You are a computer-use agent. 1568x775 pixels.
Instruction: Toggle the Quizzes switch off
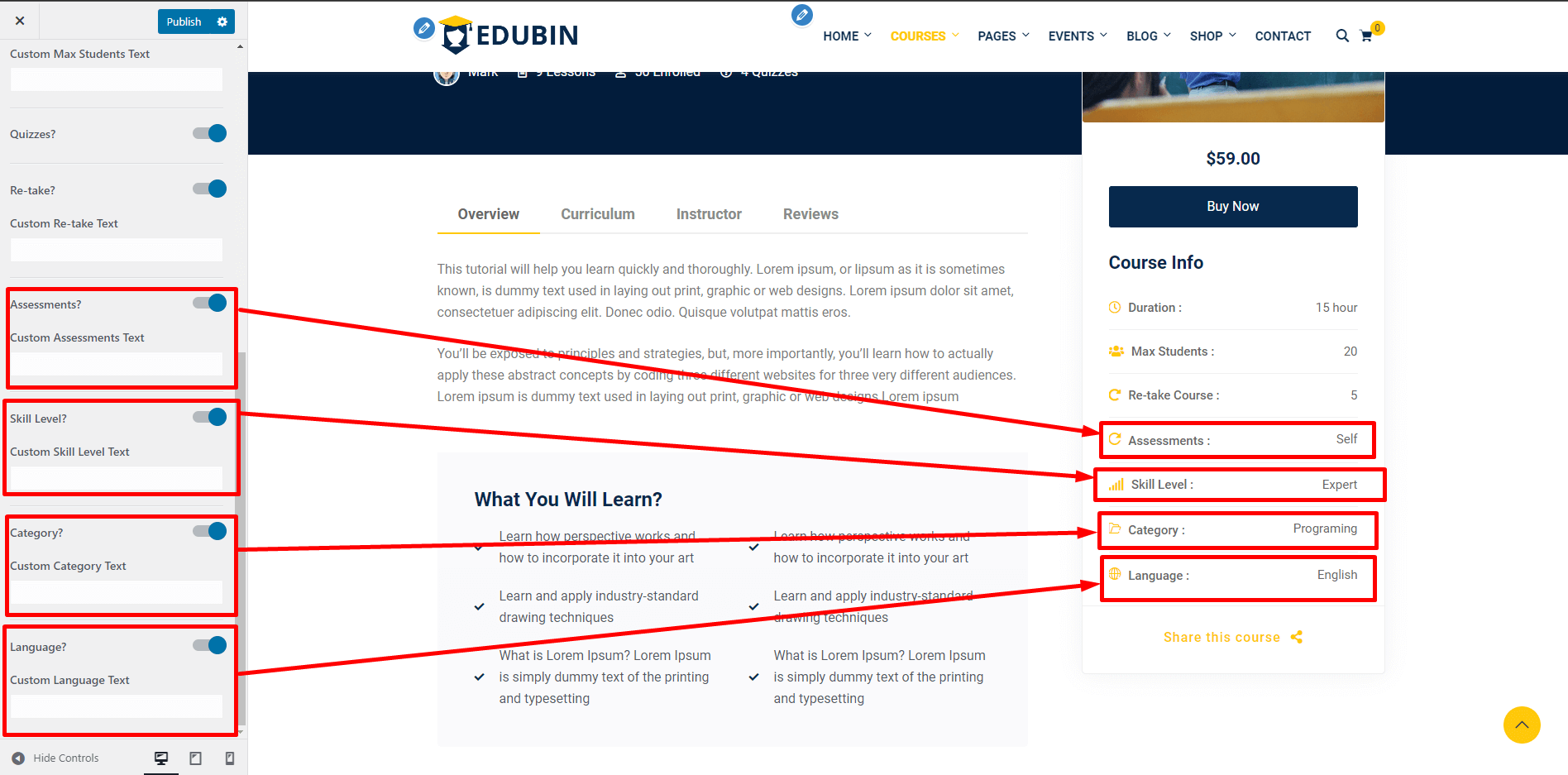(x=210, y=133)
